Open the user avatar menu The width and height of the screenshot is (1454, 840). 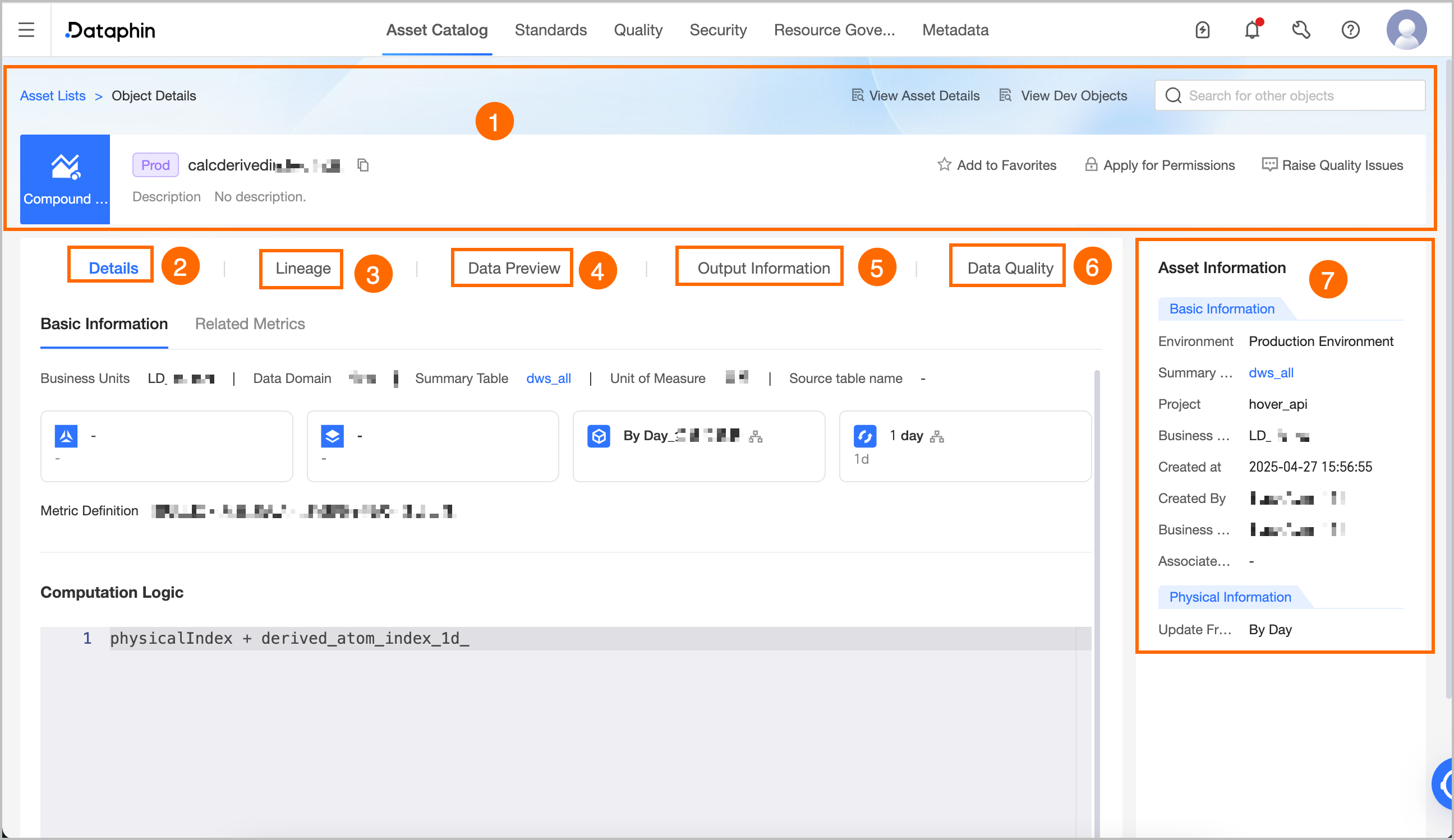(1407, 30)
